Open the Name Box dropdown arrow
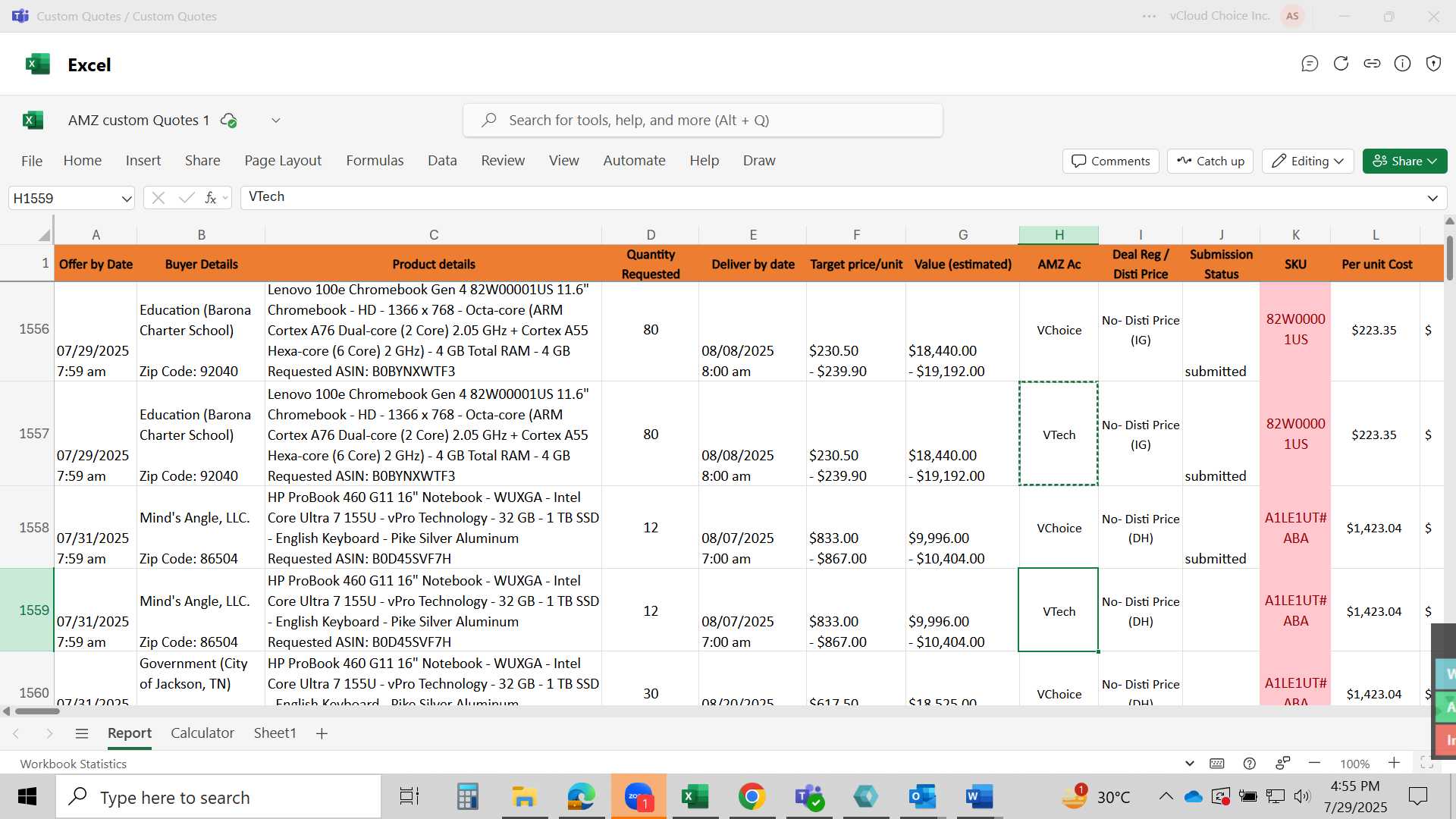Image resolution: width=1456 pixels, height=819 pixels. [x=126, y=199]
